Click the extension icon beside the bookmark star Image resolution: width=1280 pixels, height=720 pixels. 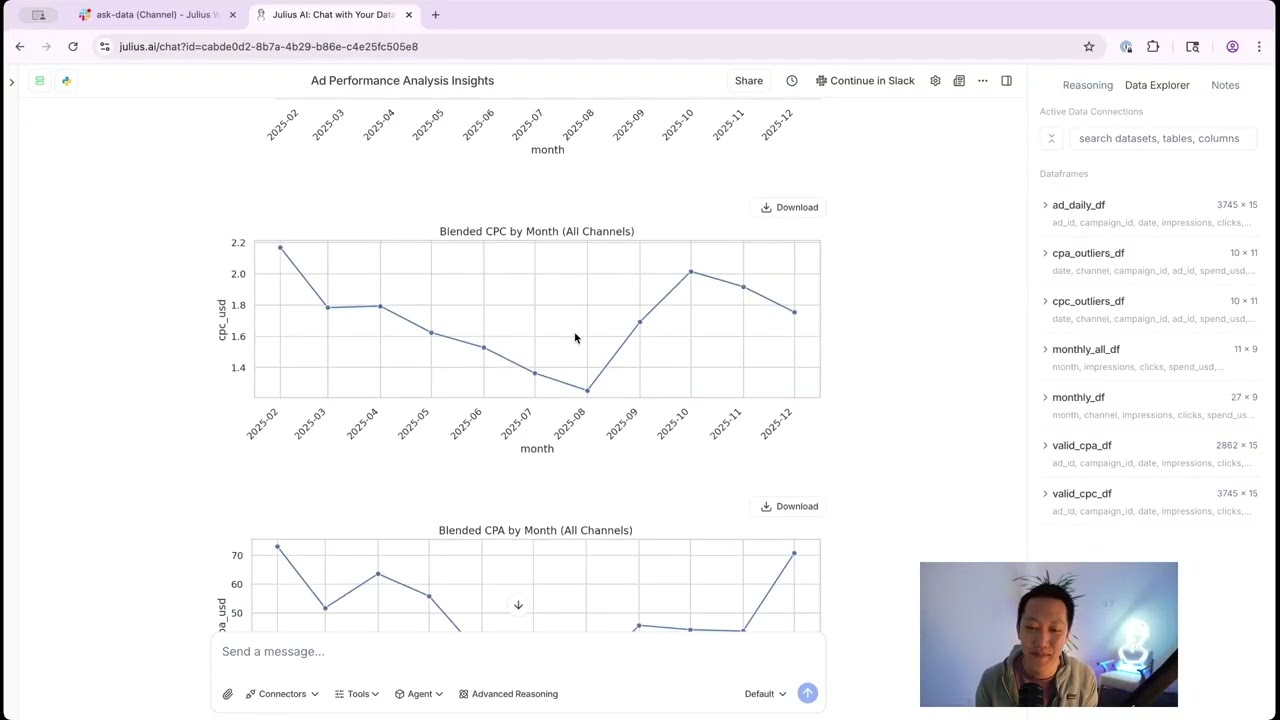[1126, 47]
